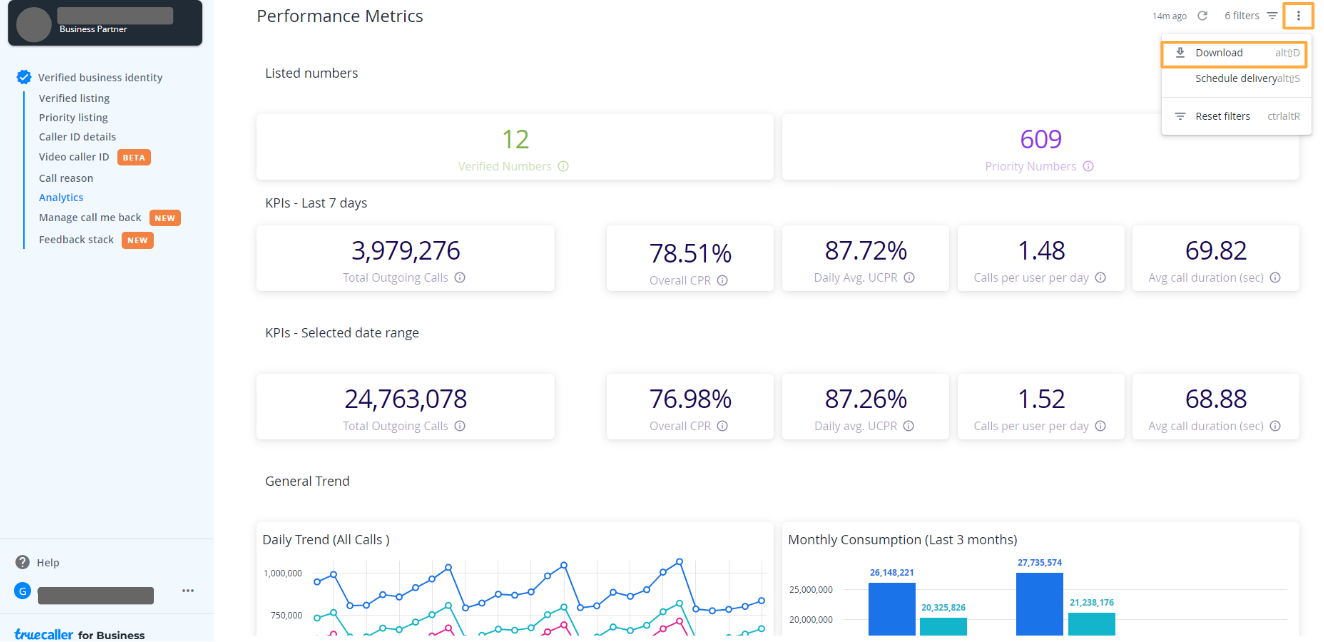1324x642 pixels.
Task: Click 27,735,574 blue bar in Monthly Consumption
Action: pyautogui.click(x=1039, y=604)
